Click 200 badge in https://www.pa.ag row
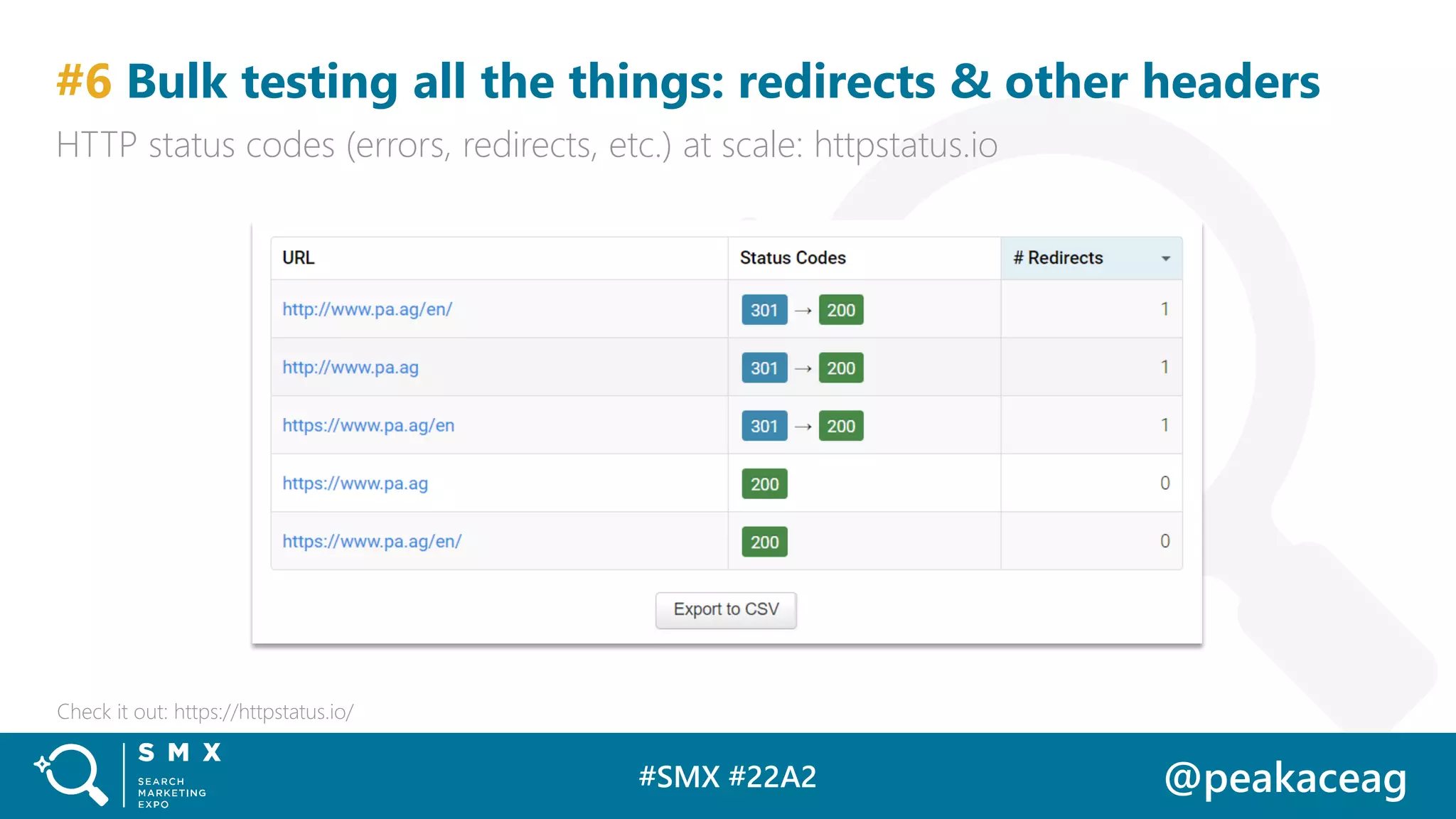 [x=764, y=484]
